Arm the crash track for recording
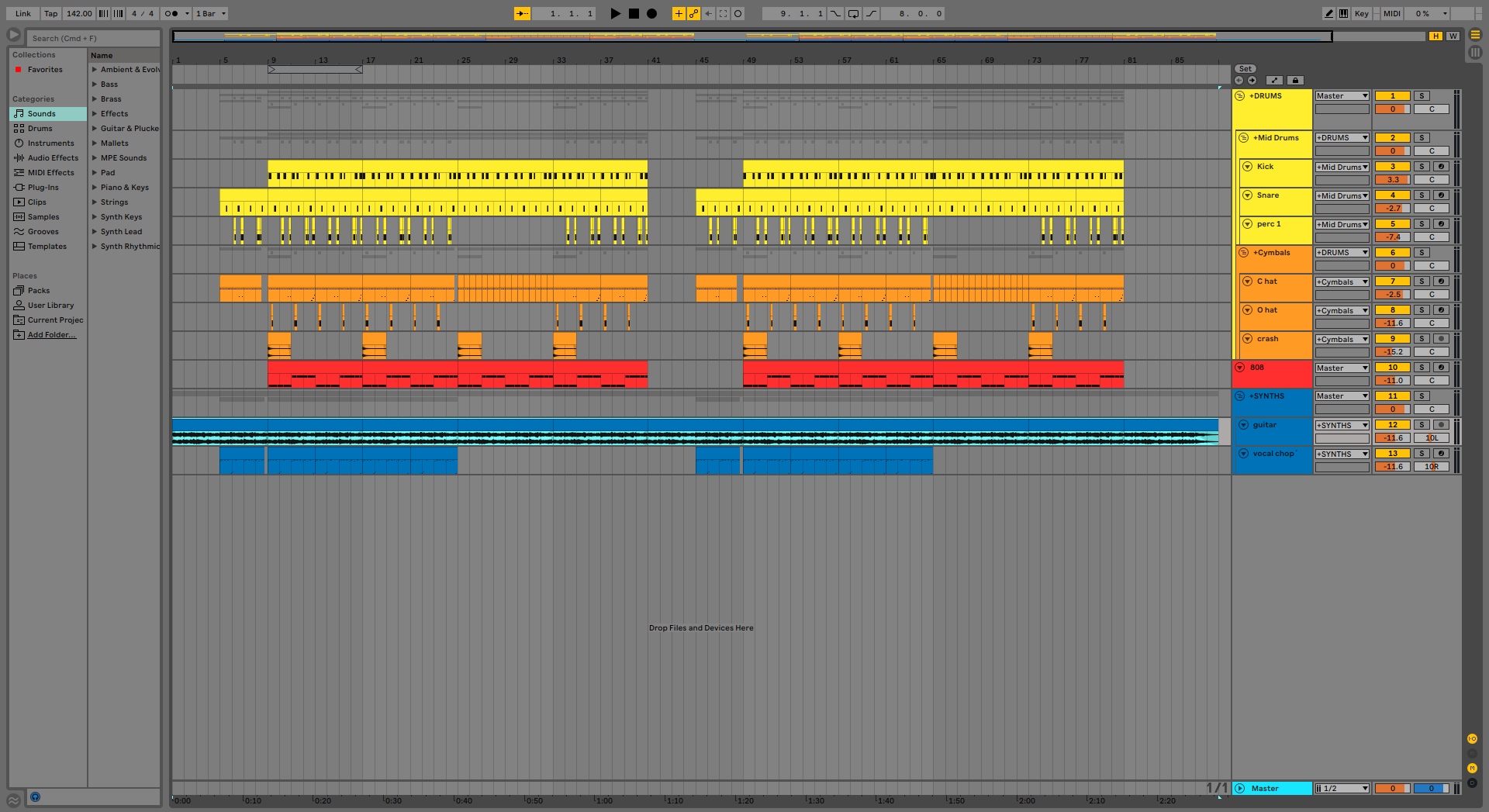Image resolution: width=1489 pixels, height=812 pixels. click(1441, 339)
